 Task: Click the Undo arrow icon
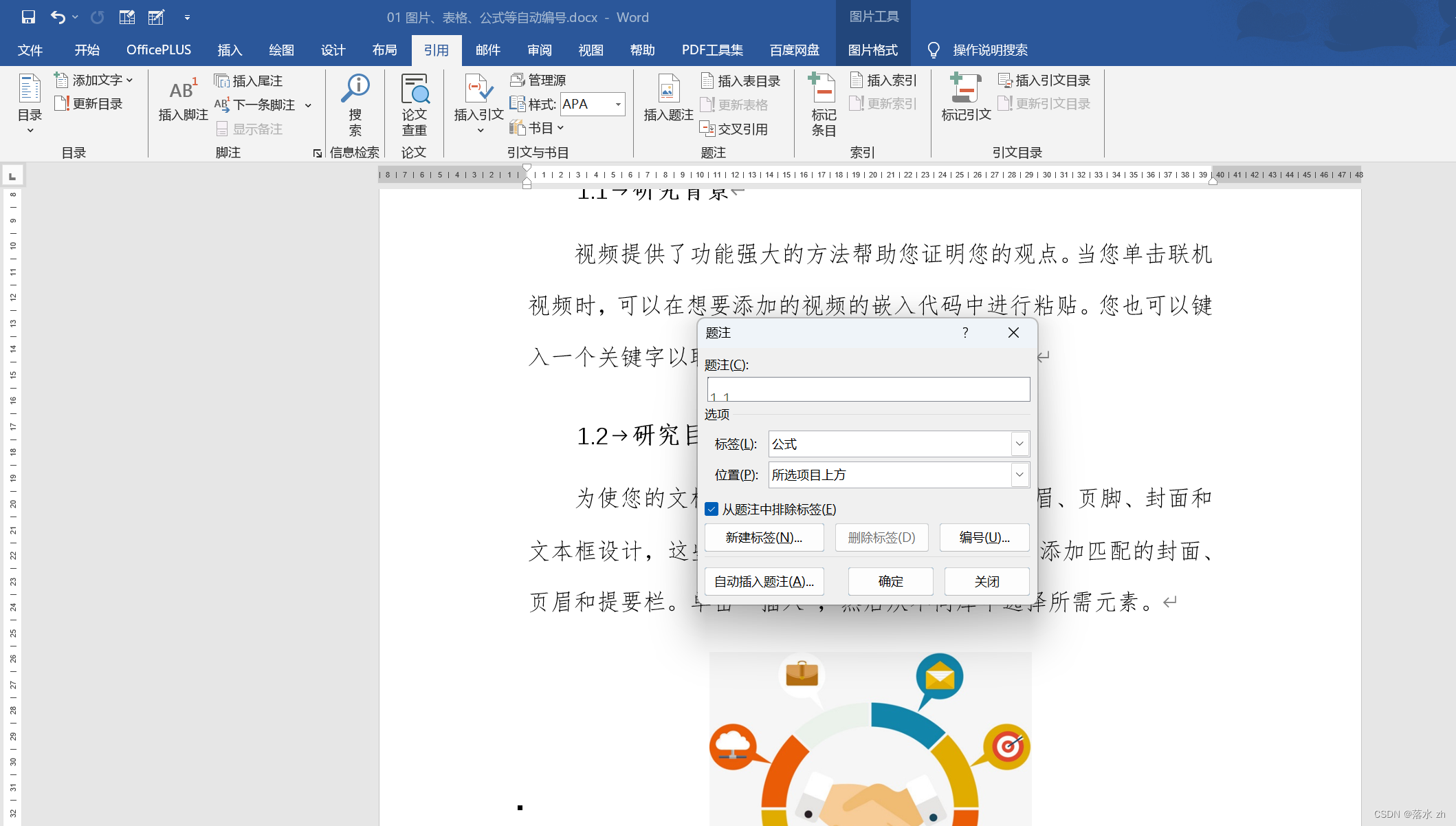[58, 17]
